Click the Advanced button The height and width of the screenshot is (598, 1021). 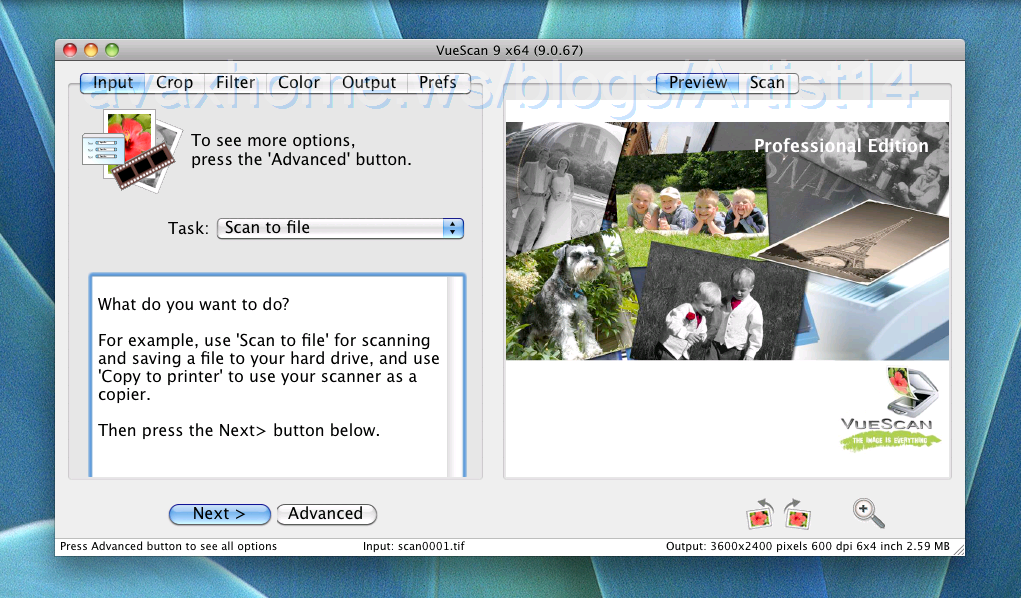(x=326, y=514)
